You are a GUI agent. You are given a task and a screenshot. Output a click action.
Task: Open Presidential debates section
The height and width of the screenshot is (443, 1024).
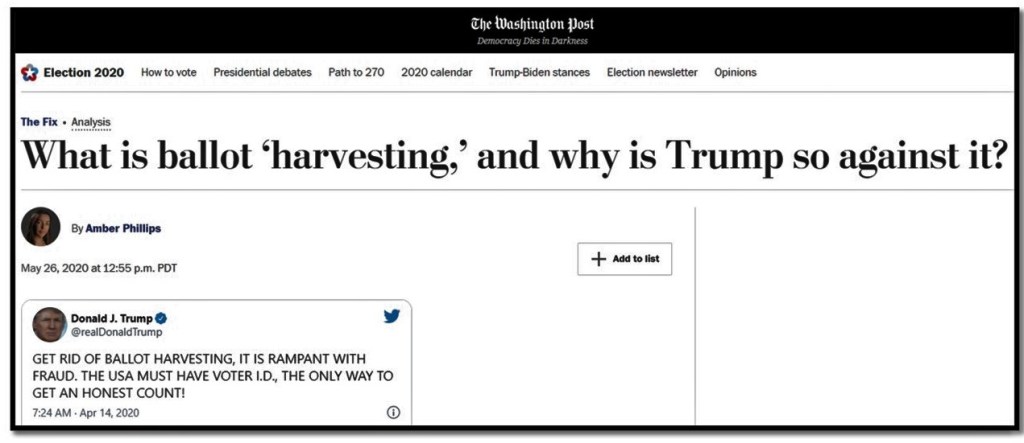pyautogui.click(x=262, y=72)
